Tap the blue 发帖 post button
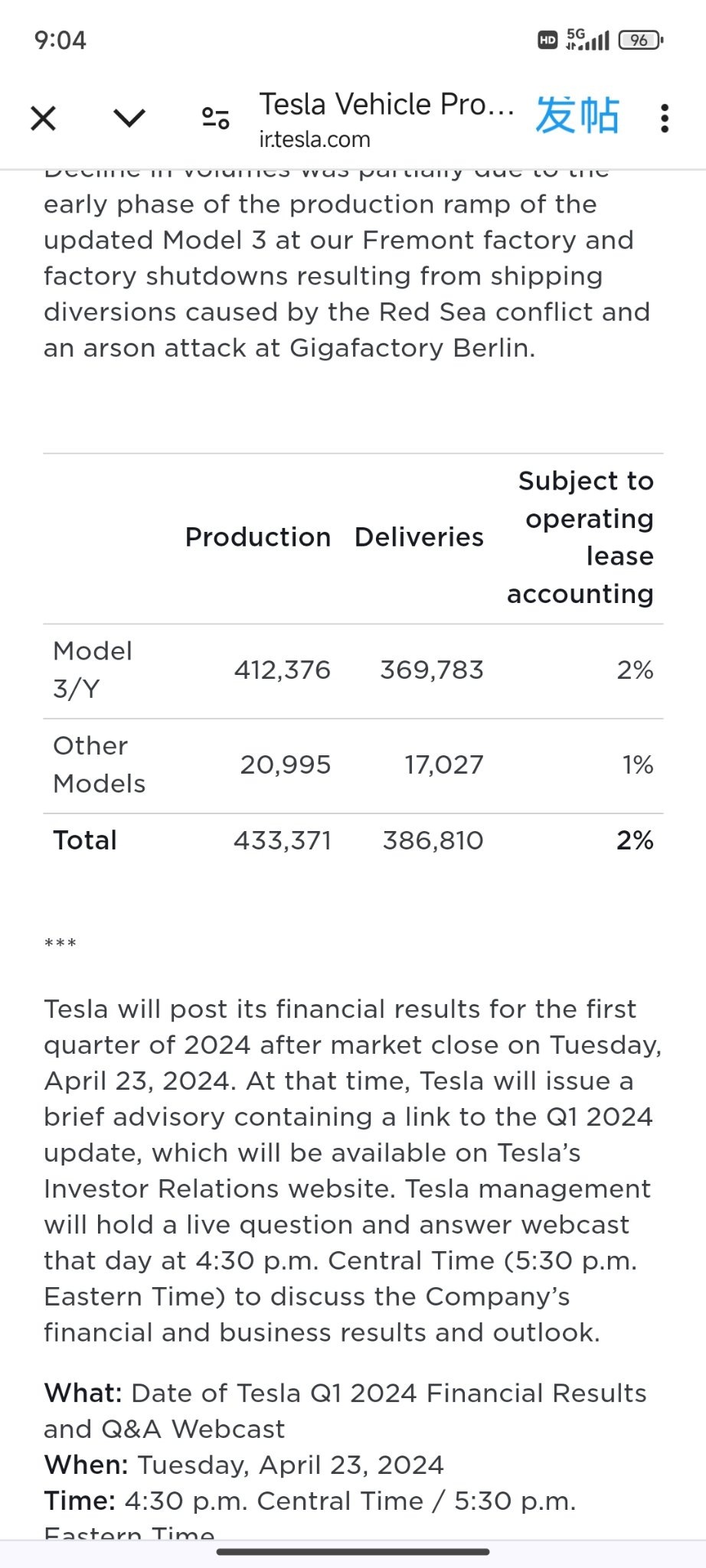Image resolution: width=706 pixels, height=1568 pixels. pyautogui.click(x=577, y=116)
